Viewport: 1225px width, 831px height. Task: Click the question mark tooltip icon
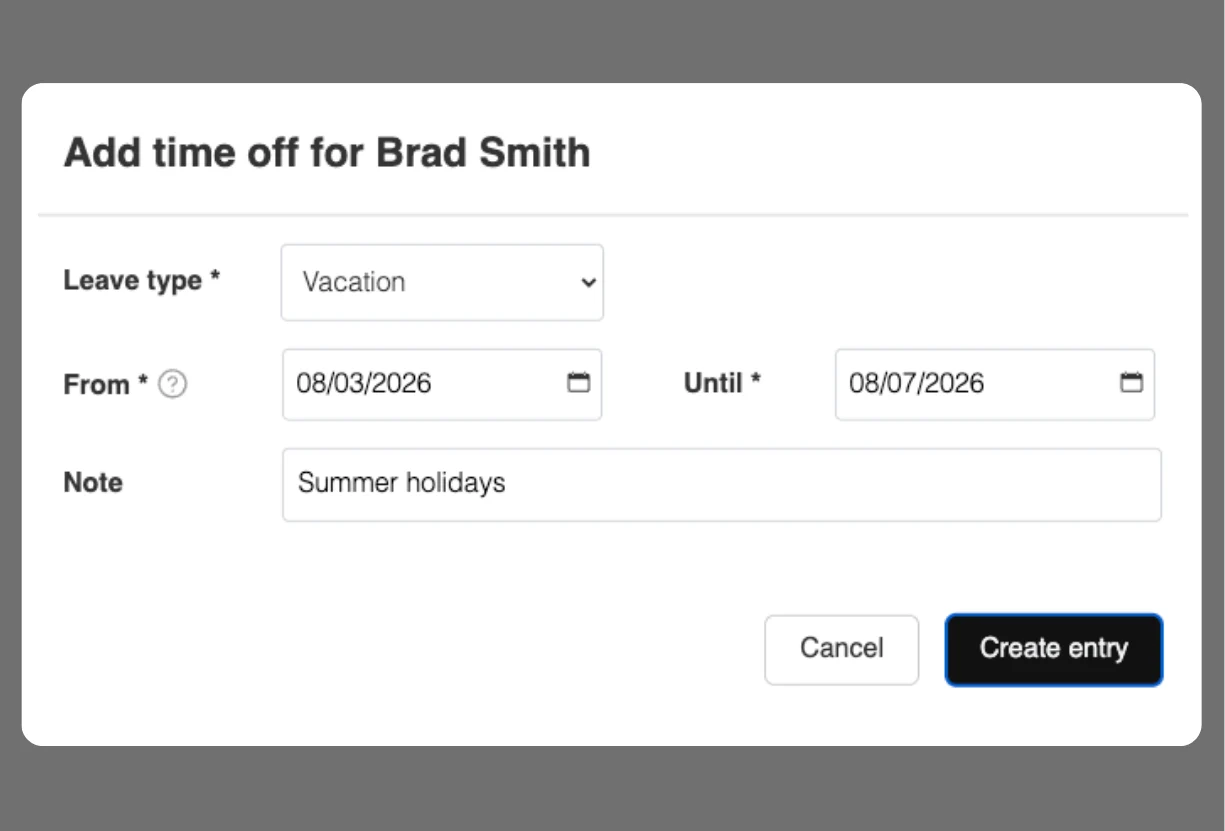(x=170, y=384)
